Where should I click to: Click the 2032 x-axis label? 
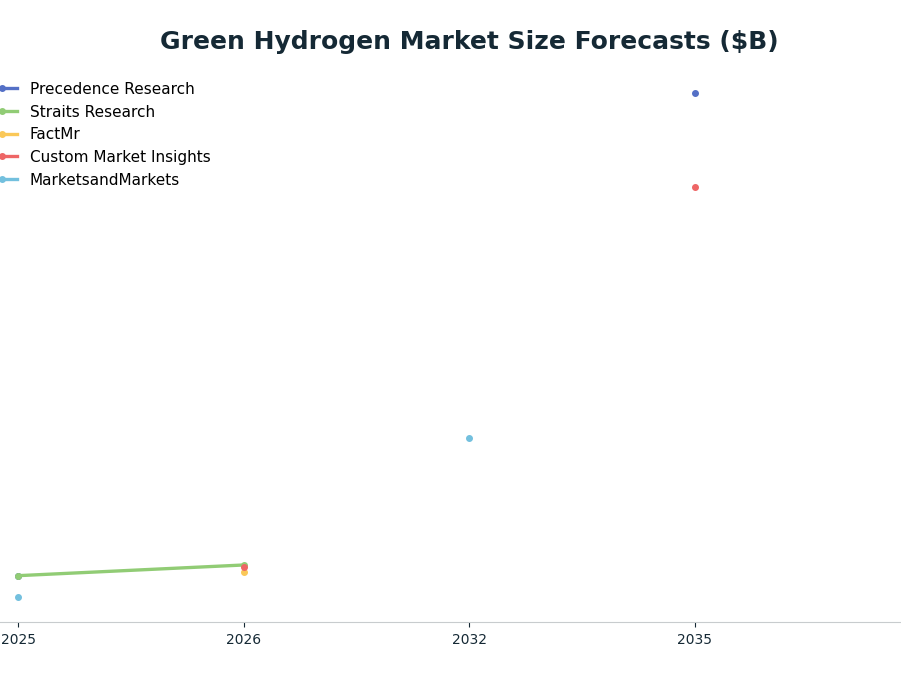click(x=469, y=639)
